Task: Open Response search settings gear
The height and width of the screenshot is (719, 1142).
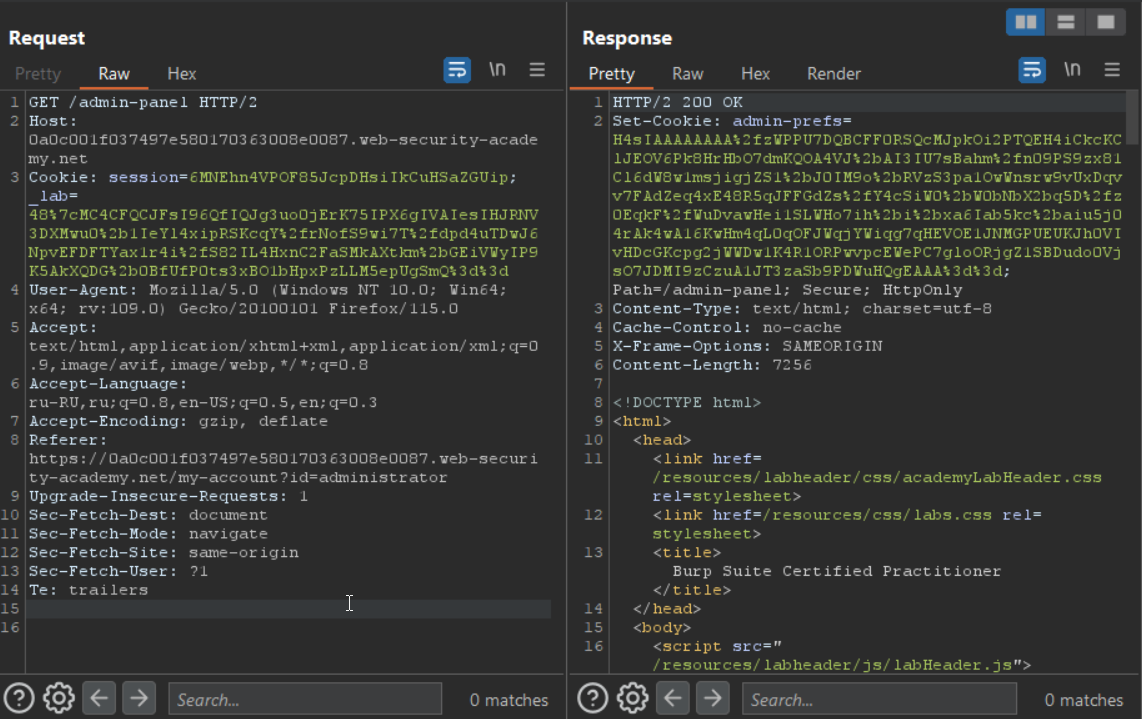Action: (x=632, y=698)
